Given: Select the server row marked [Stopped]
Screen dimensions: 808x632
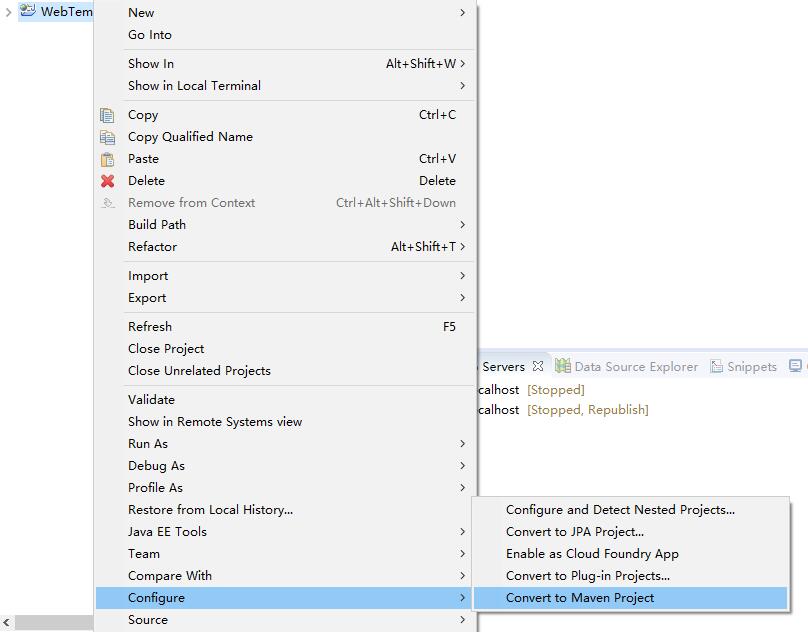Looking at the screenshot, I should (531, 390).
